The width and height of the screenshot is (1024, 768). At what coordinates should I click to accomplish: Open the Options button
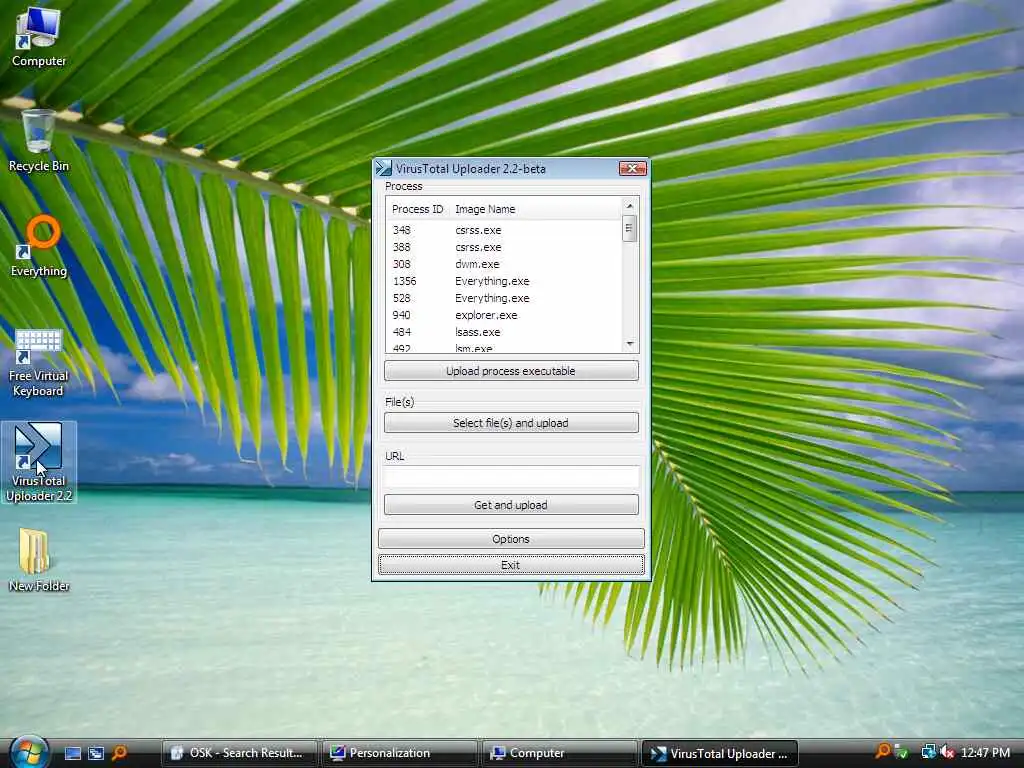tap(511, 539)
